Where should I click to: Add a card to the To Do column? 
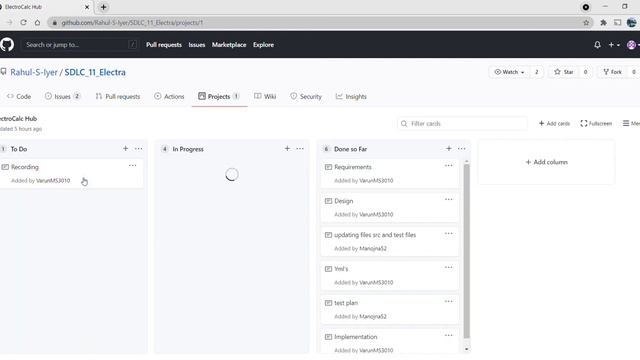pyautogui.click(x=125, y=149)
